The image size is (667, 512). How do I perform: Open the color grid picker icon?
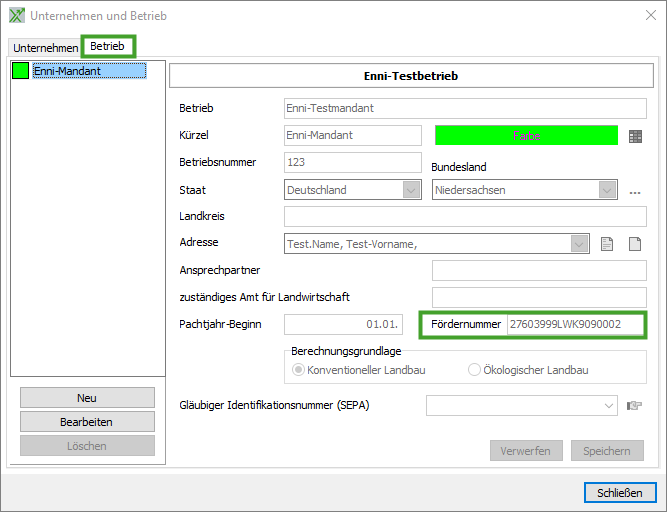point(635,136)
